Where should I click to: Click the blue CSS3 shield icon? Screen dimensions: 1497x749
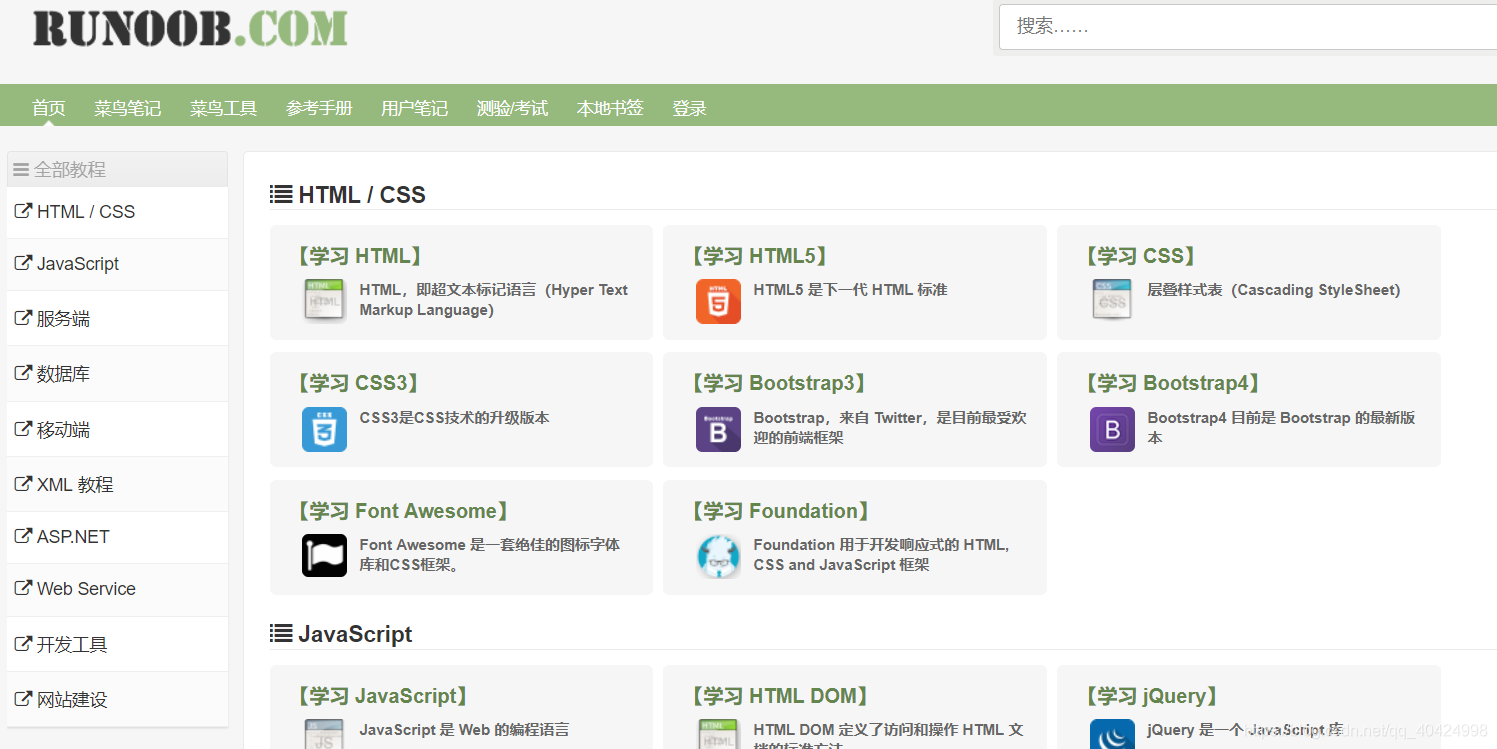tap(324, 429)
